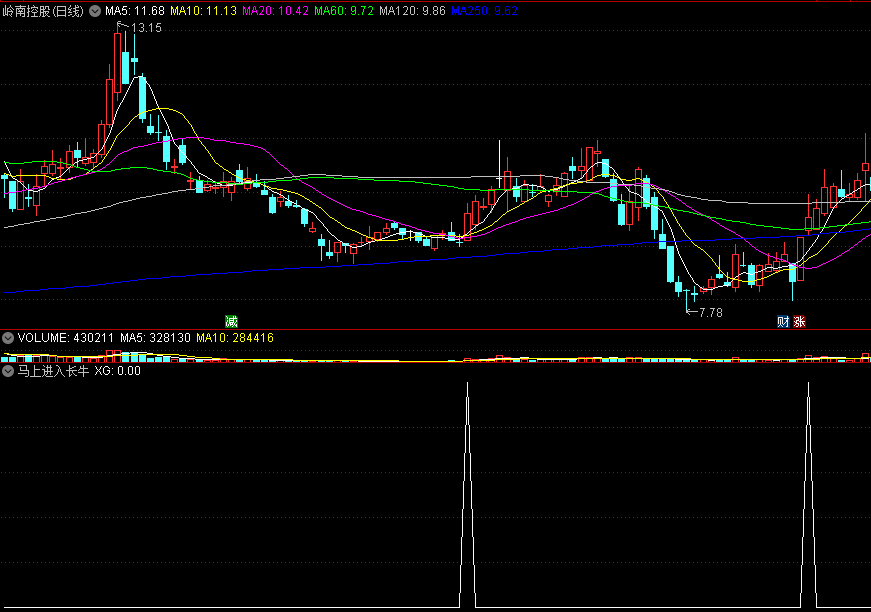
Task: Click the 13.15 high price label
Action: [146, 28]
